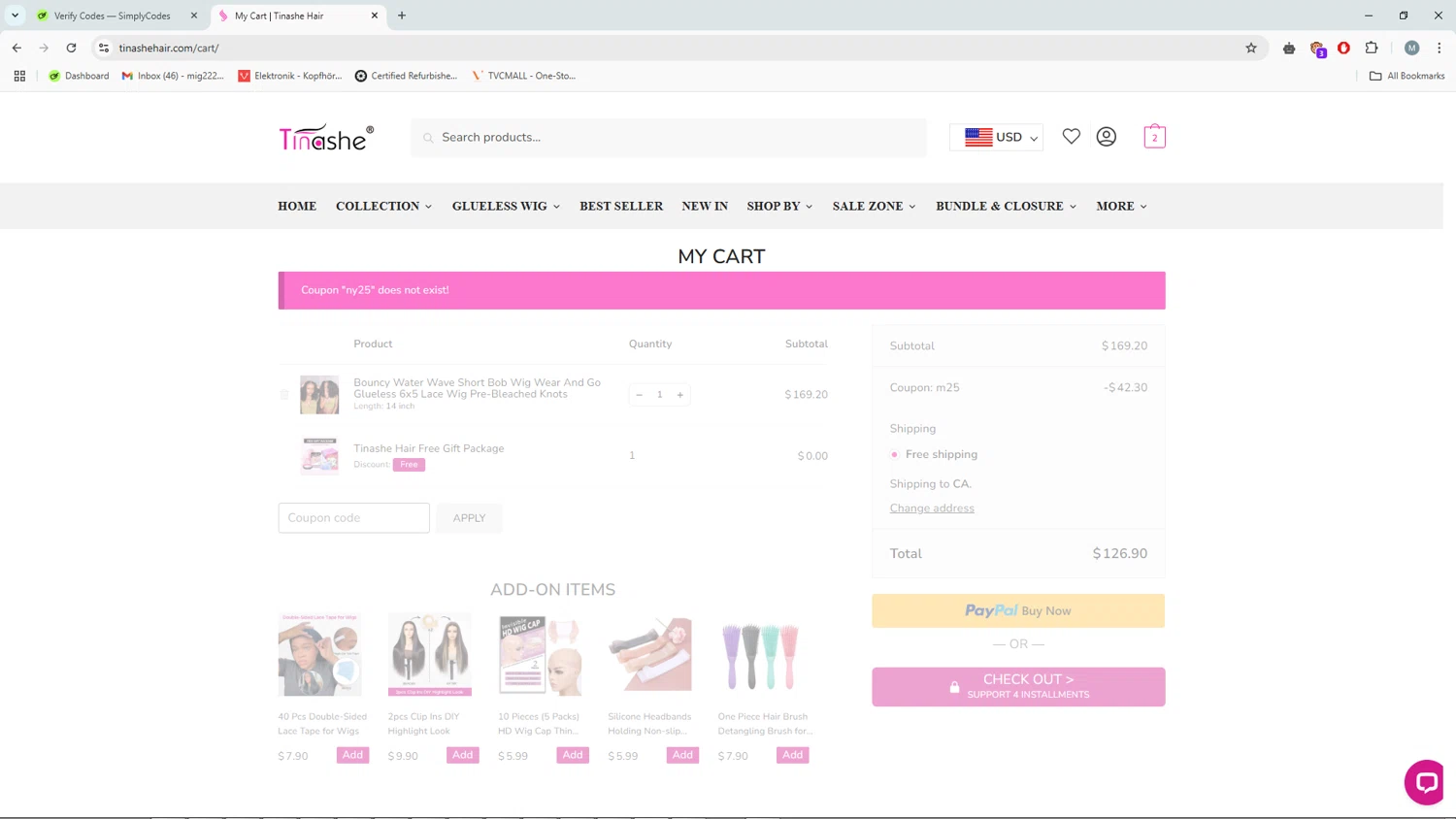Expand the MORE menu
The width and height of the screenshot is (1456, 819).
[1121, 206]
